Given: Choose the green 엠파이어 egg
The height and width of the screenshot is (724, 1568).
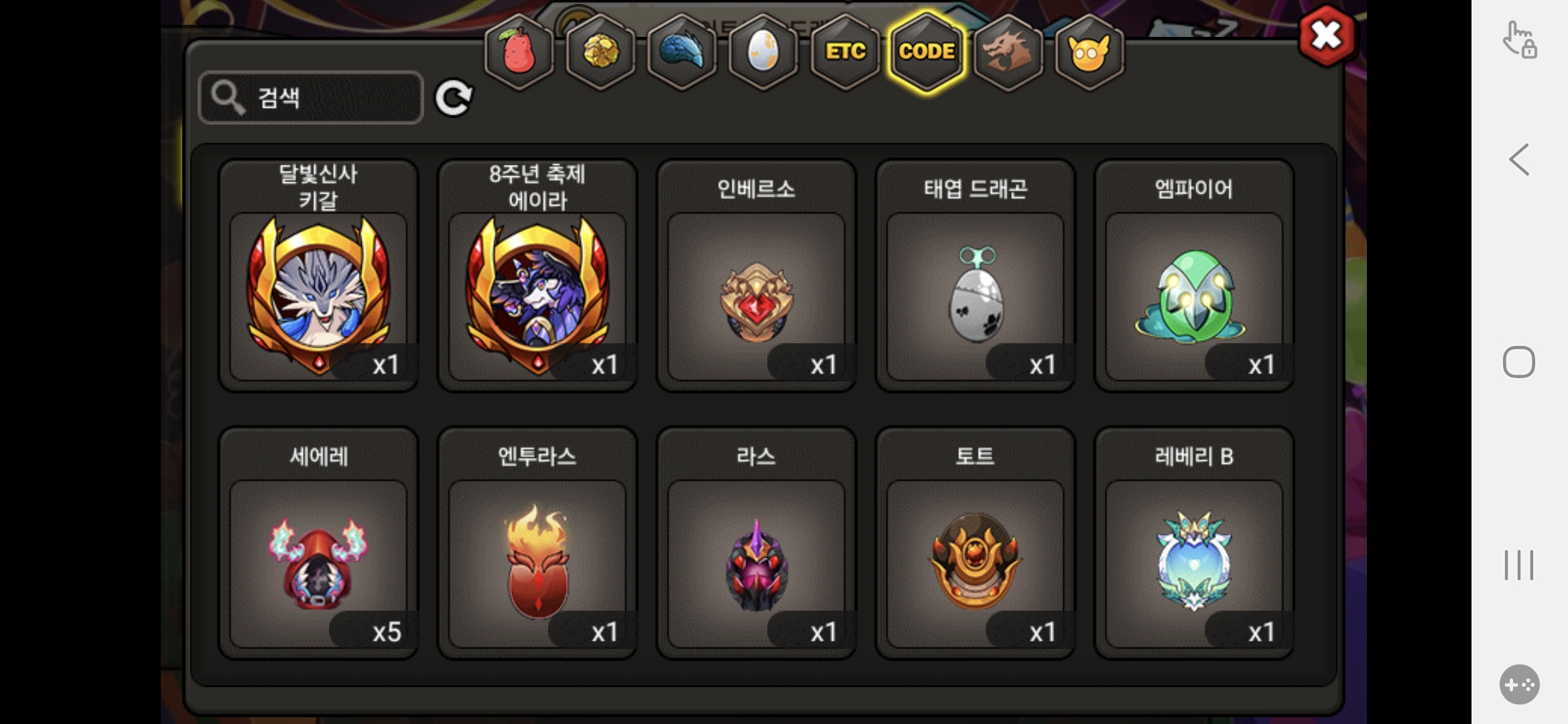Looking at the screenshot, I should [x=1194, y=276].
